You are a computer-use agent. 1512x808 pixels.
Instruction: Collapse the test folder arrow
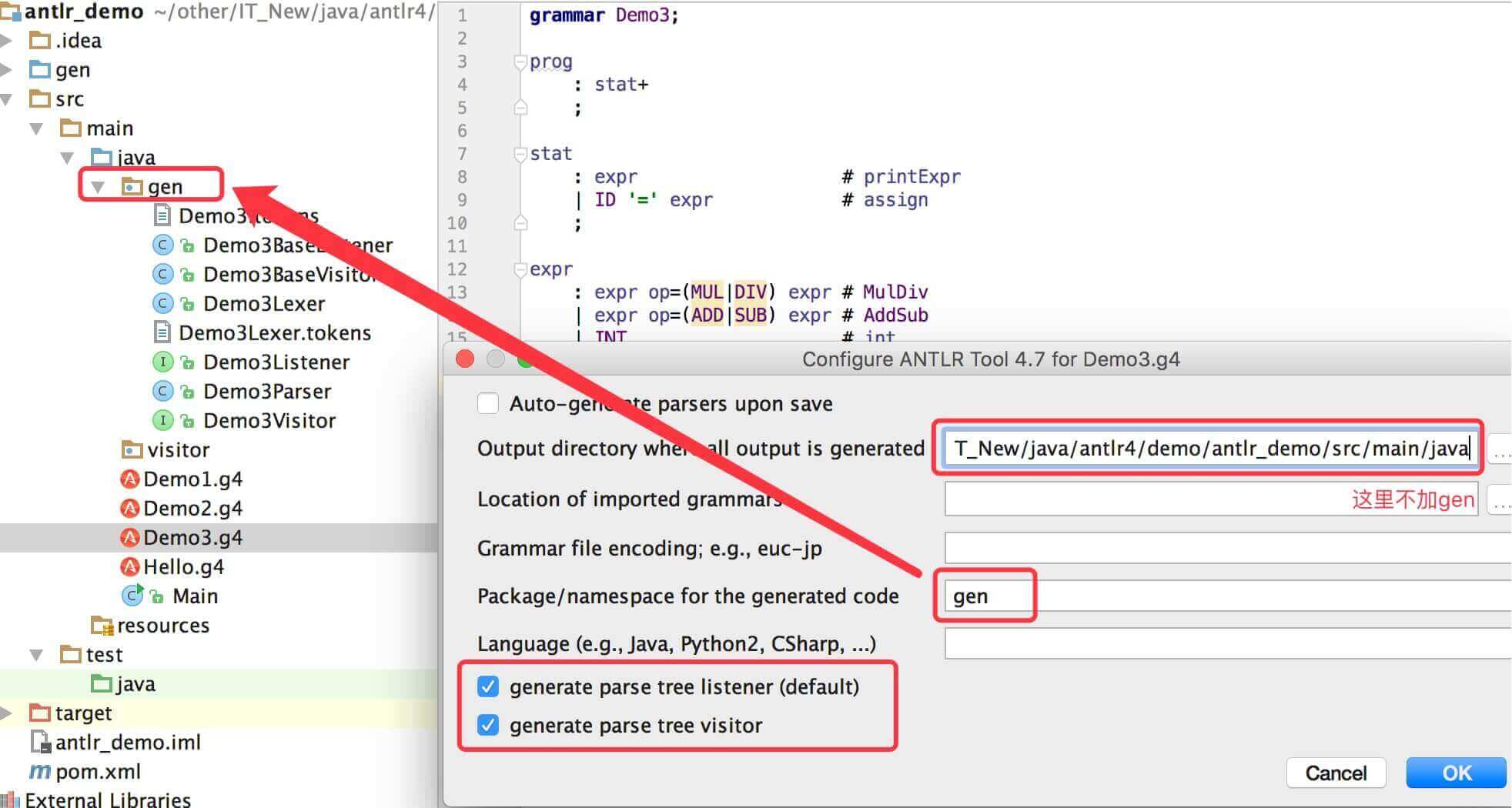[x=36, y=655]
